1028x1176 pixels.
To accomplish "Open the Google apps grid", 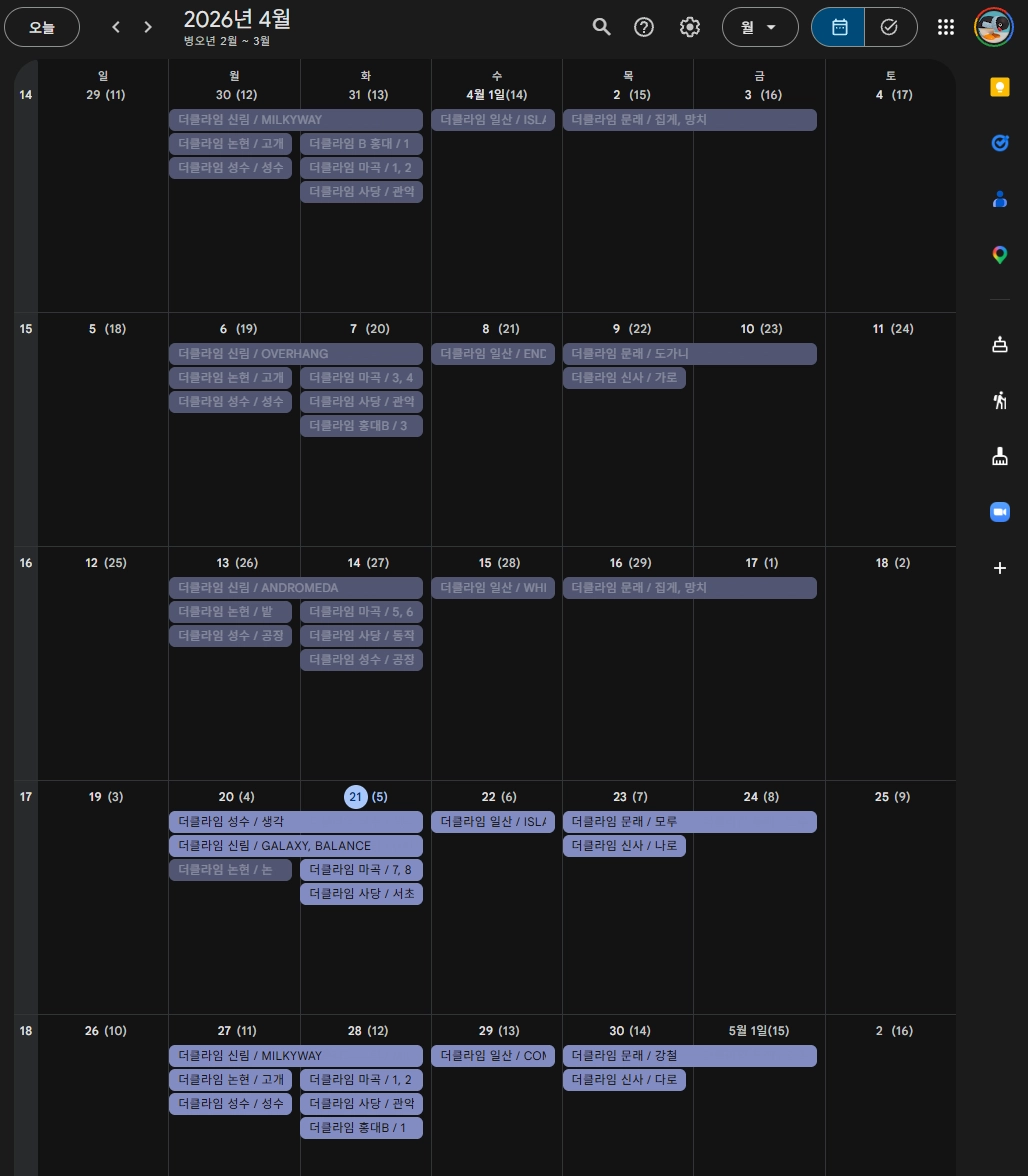I will (946, 27).
